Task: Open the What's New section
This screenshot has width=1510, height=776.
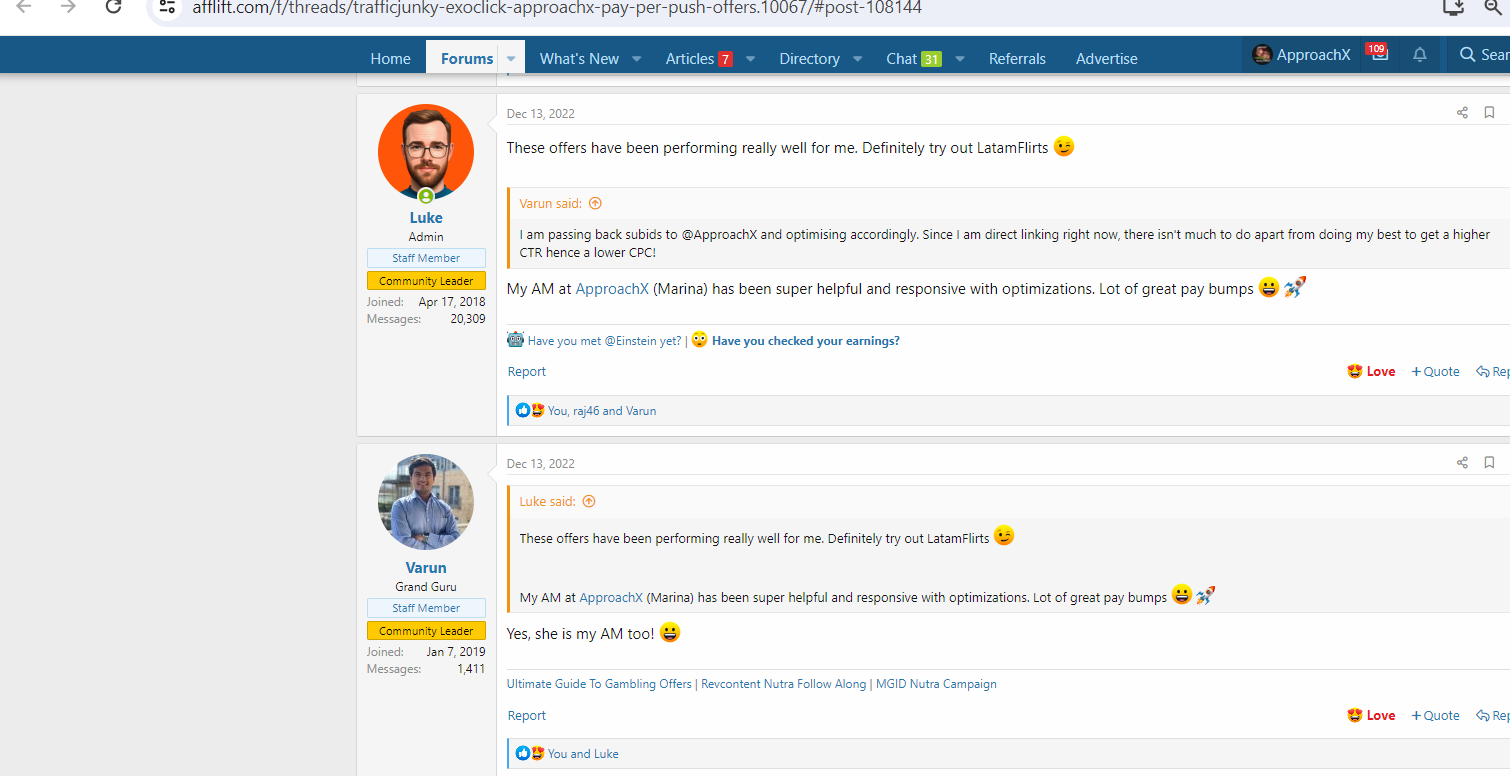Action: pyautogui.click(x=579, y=58)
